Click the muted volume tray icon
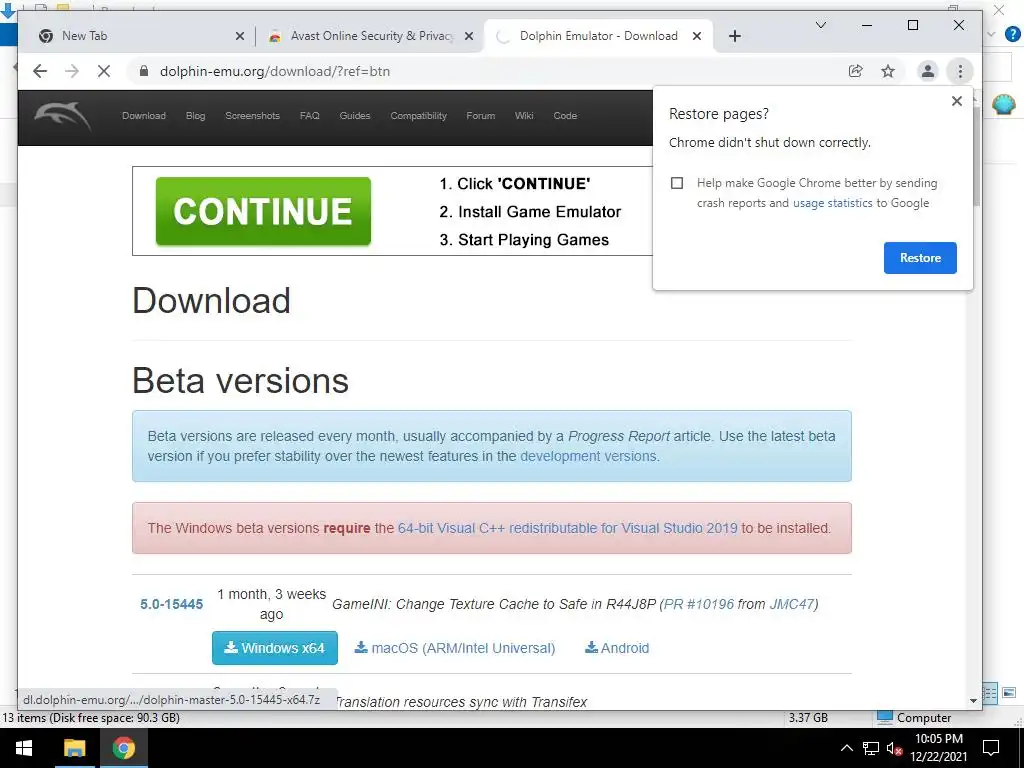This screenshot has height=768, width=1024. (x=894, y=748)
